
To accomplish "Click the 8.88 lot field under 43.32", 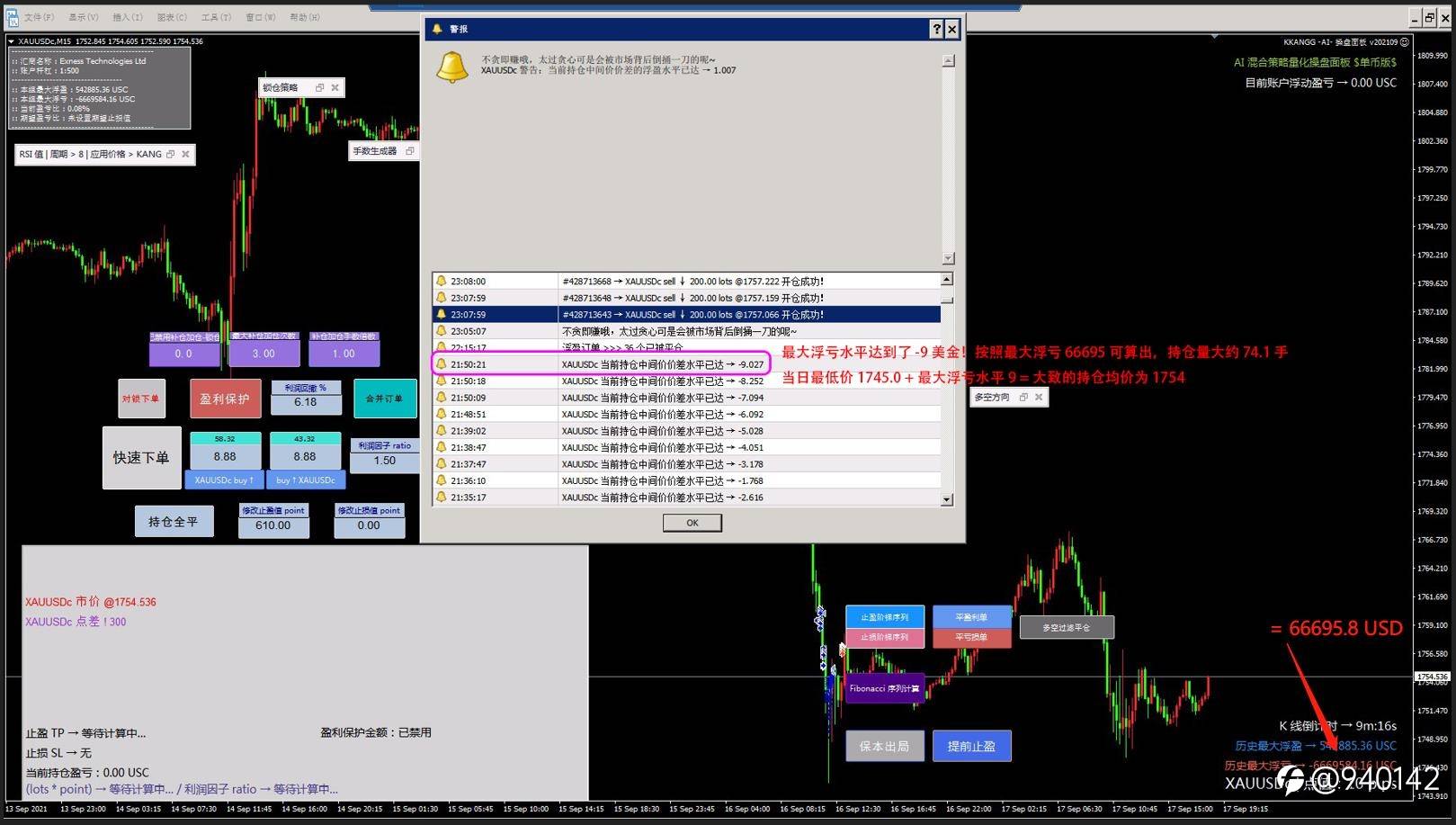I will tap(305, 457).
